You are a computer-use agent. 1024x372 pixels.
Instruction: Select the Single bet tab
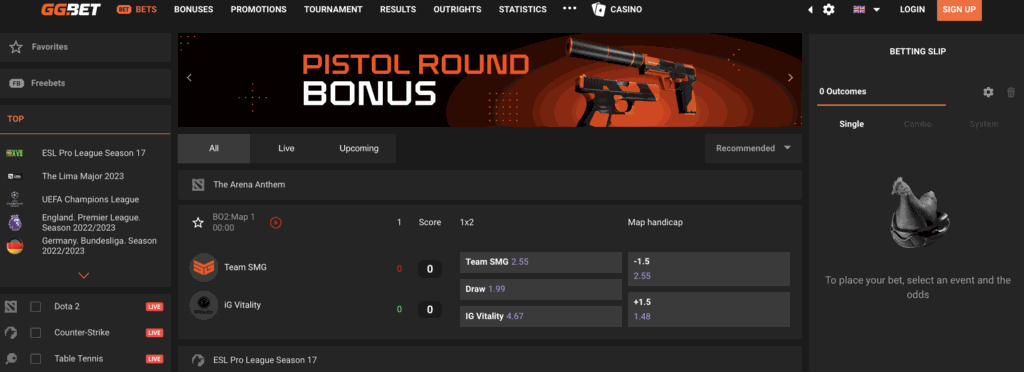852,124
